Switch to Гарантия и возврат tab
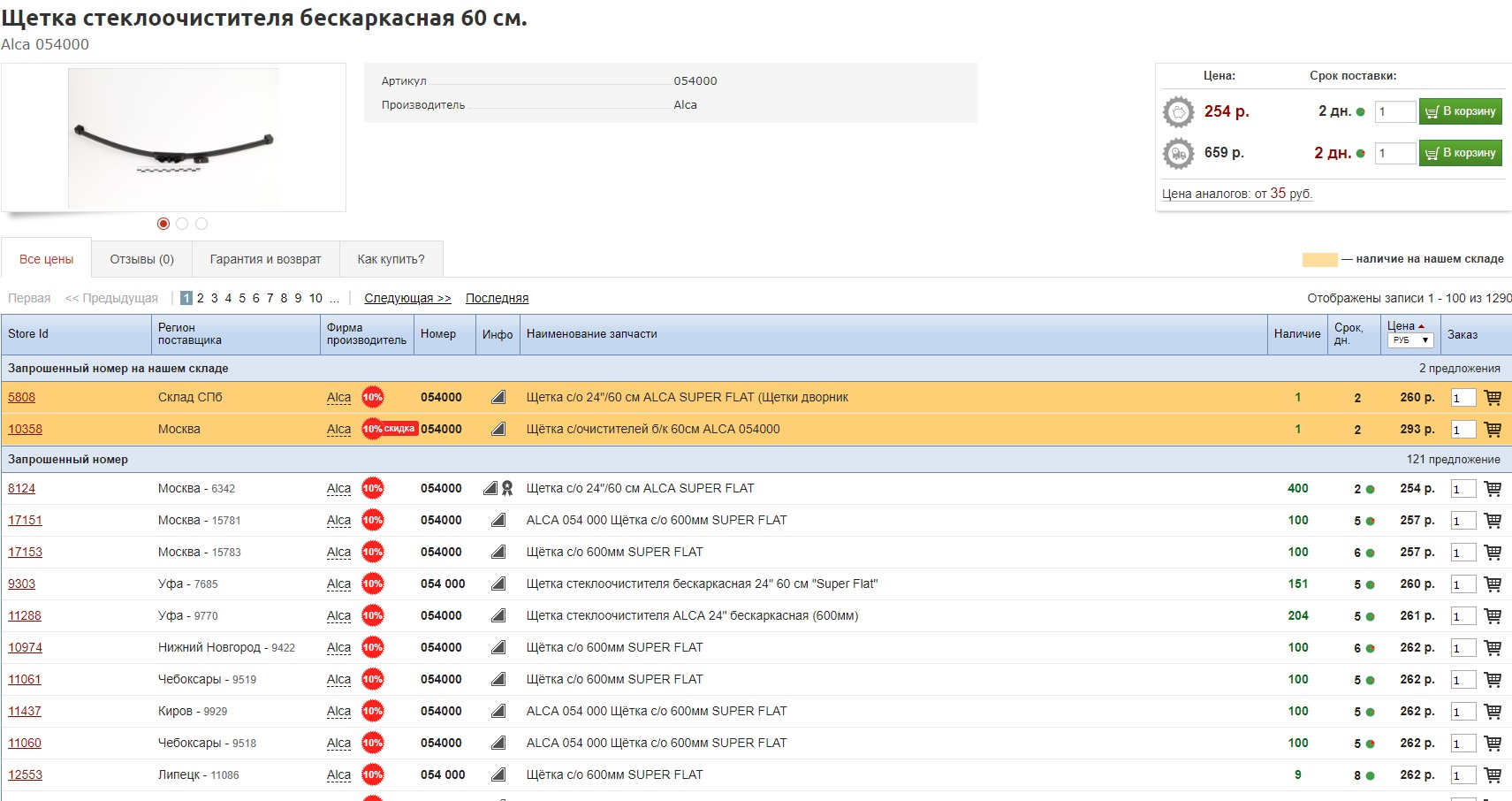1512x801 pixels. (x=265, y=259)
